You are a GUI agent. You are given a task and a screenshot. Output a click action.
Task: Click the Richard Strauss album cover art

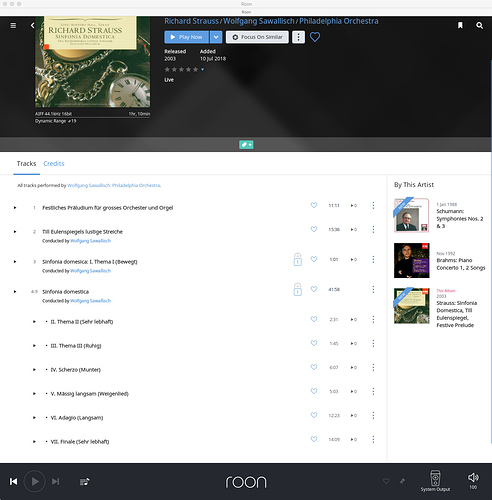coord(92,62)
